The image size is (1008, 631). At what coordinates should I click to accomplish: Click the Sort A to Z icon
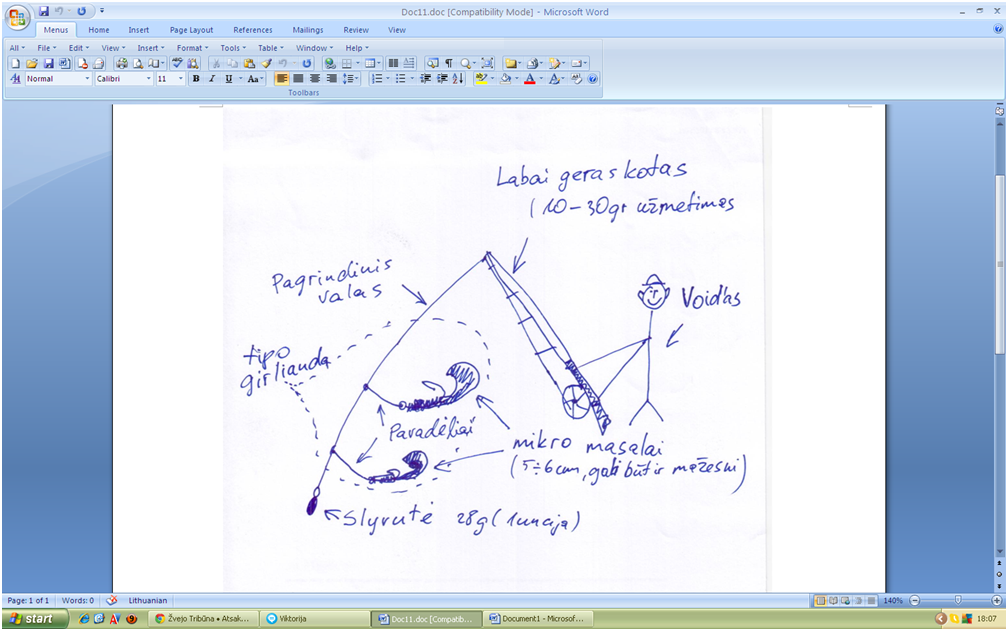(x=458, y=78)
